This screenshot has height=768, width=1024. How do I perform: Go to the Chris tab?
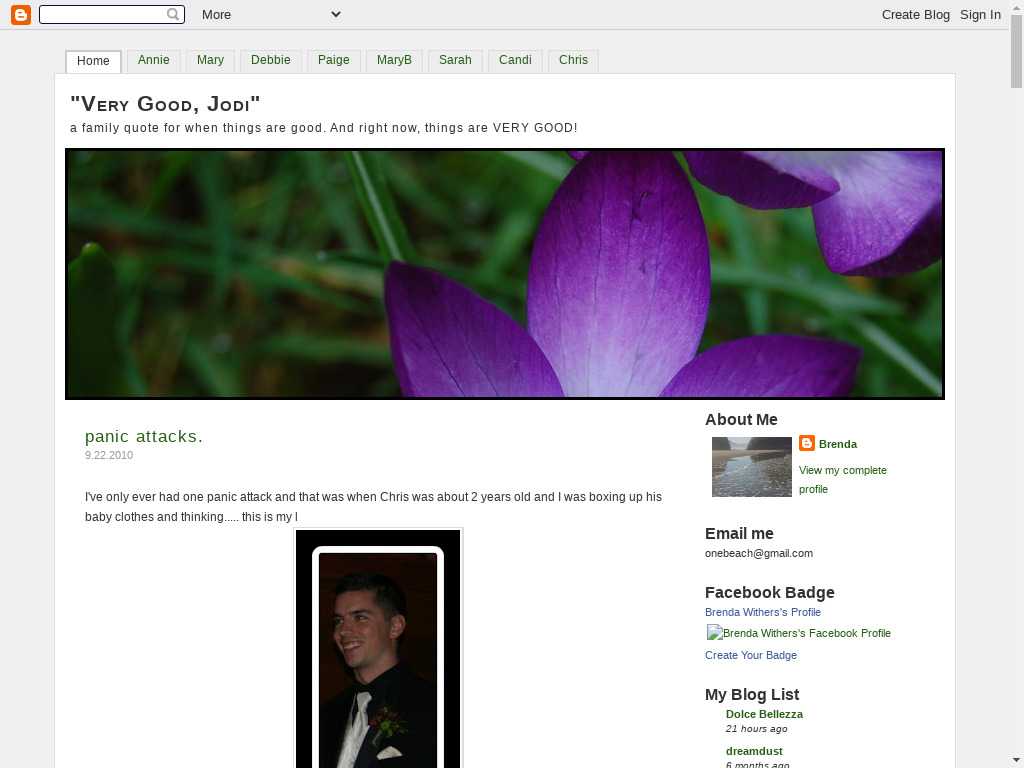pos(573,60)
